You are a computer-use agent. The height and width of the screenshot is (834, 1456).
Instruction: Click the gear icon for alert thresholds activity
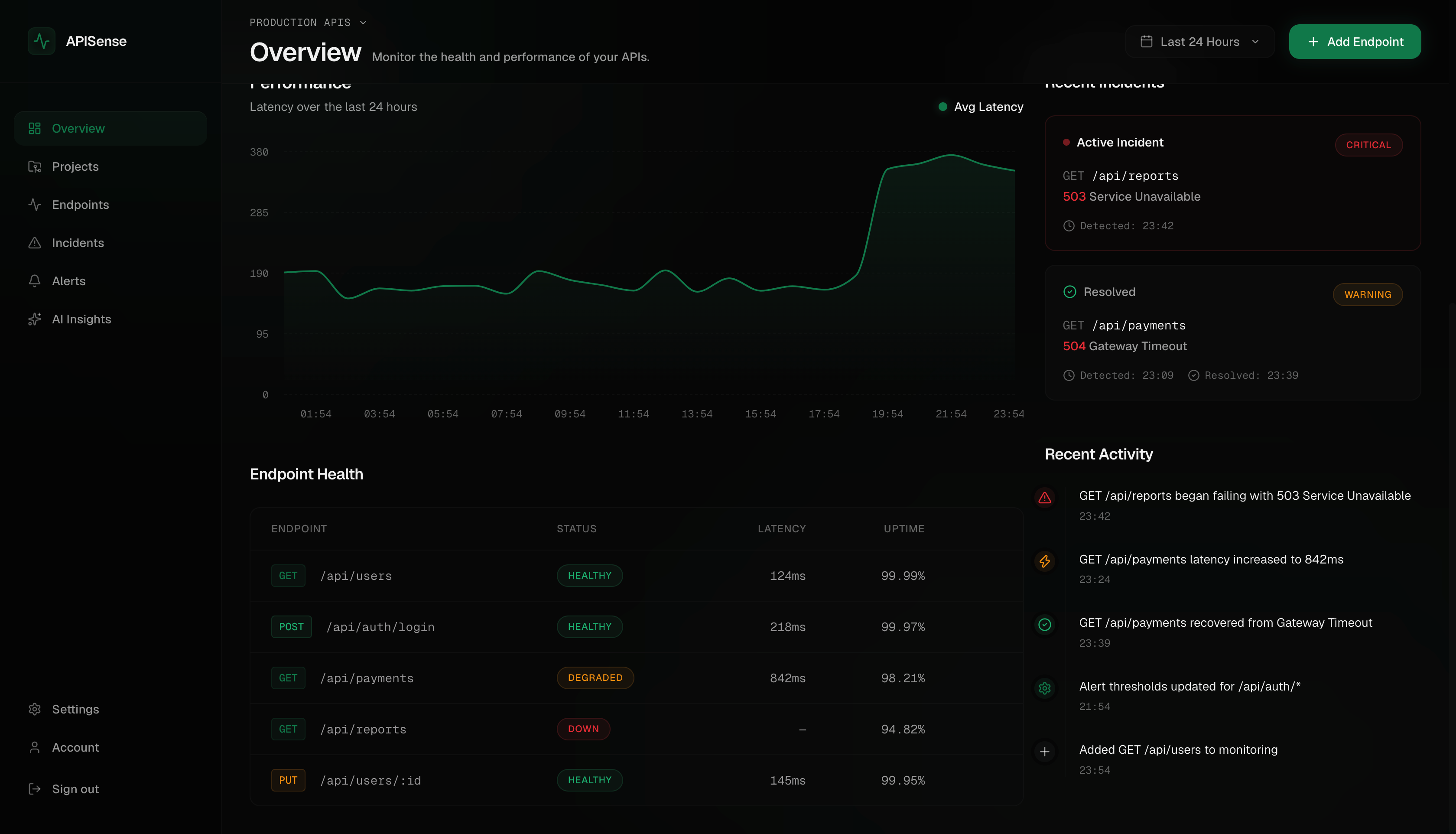click(x=1044, y=688)
